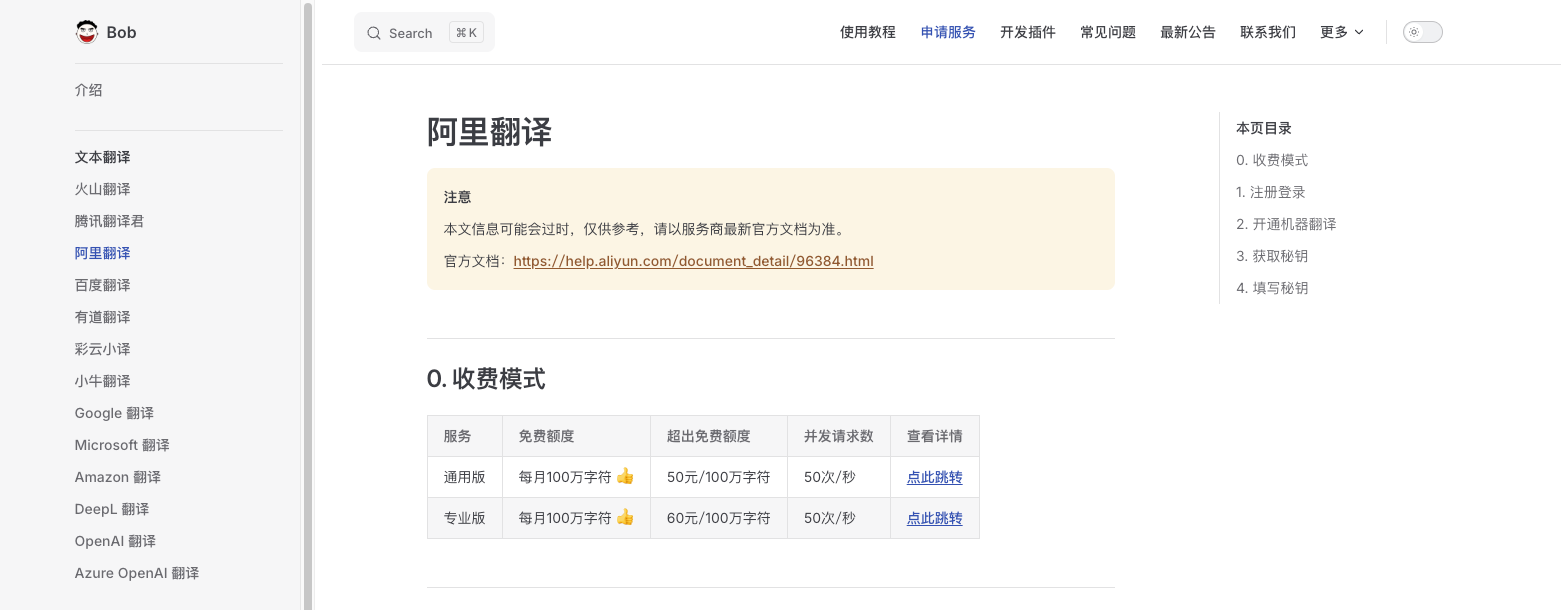This screenshot has width=1561, height=610.
Task: Open the 最新公告 nav item
Action: coord(1188,32)
